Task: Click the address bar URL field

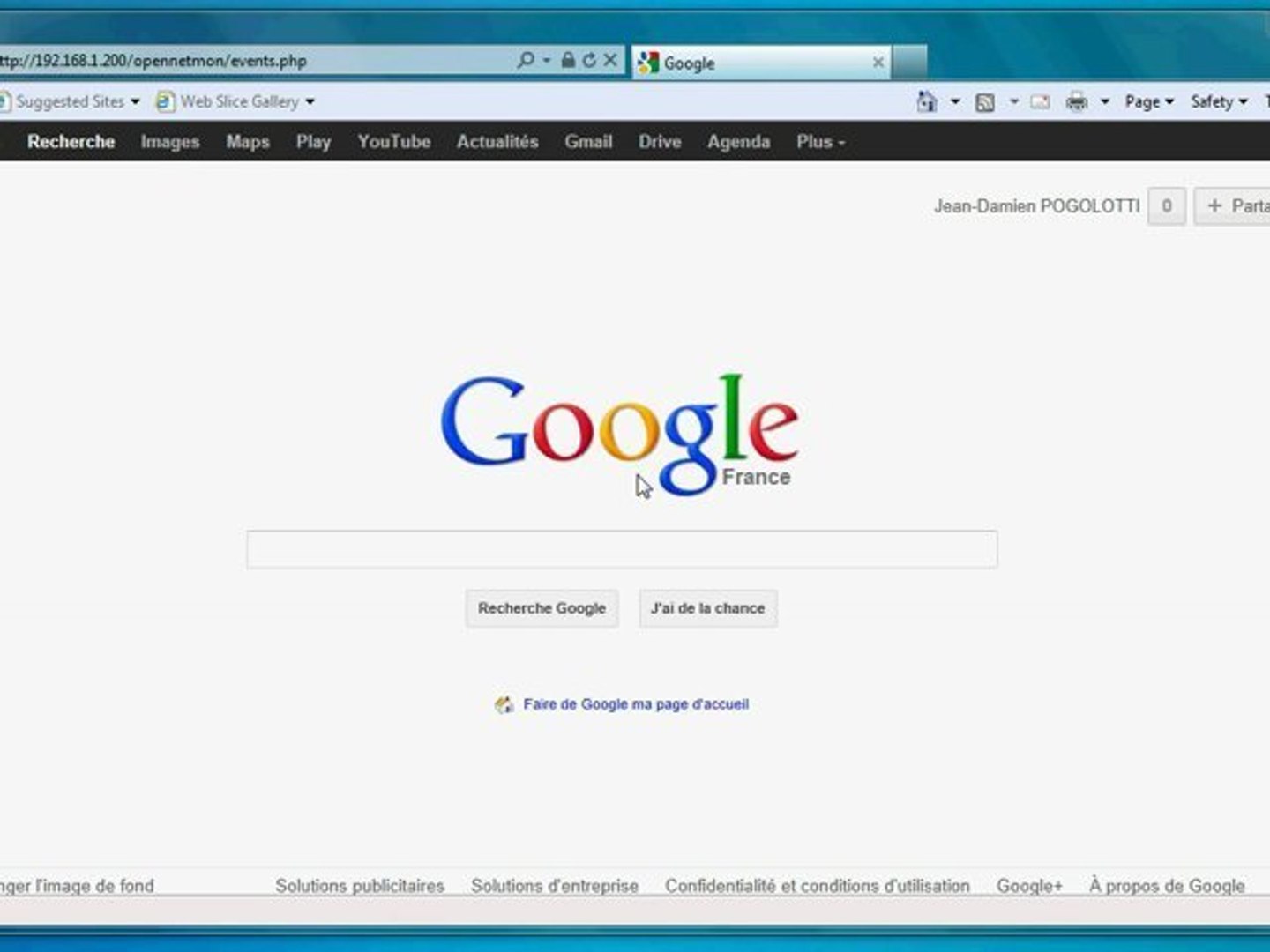Action: point(256,61)
